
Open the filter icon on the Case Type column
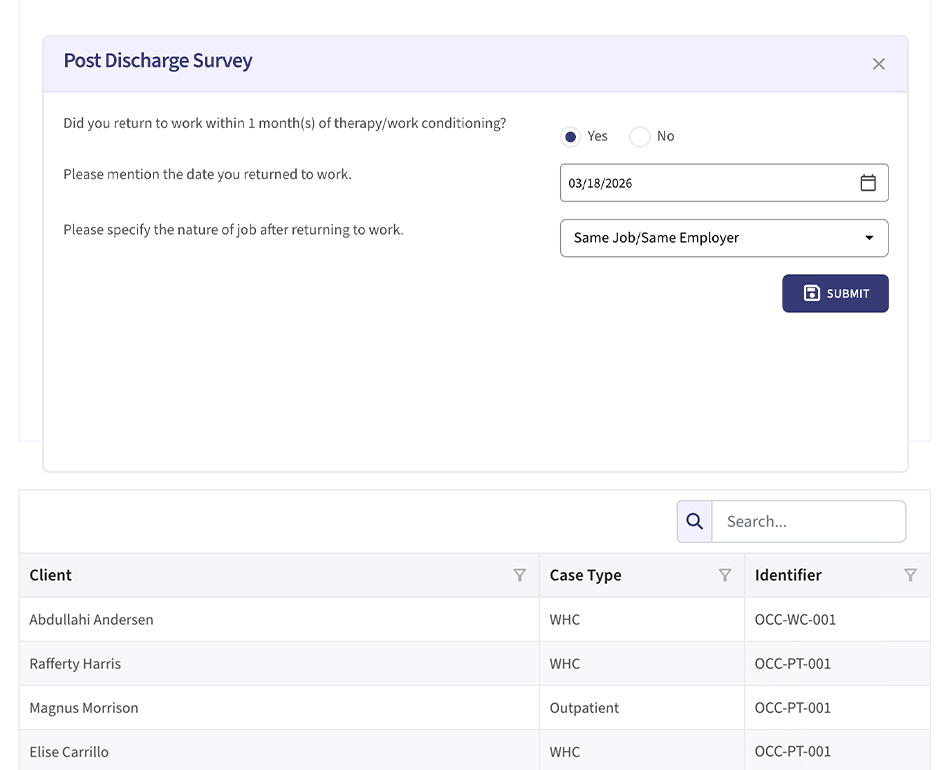tap(725, 575)
